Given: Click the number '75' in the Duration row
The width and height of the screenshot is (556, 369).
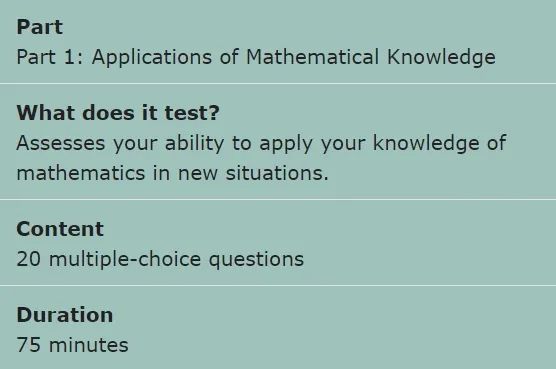Looking at the screenshot, I should tap(28, 345).
